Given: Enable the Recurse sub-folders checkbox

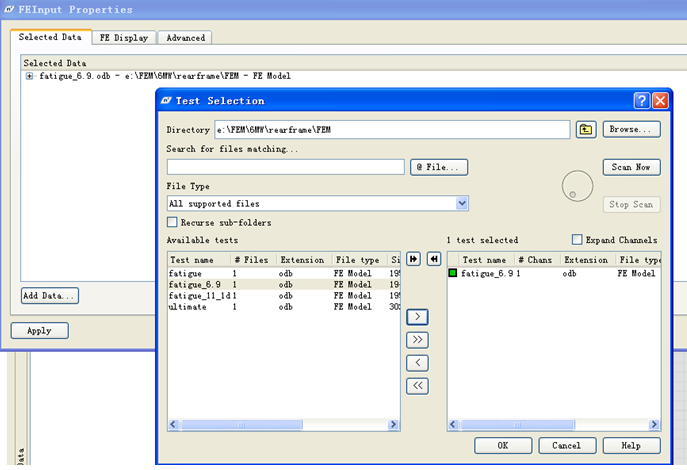Looking at the screenshot, I should coord(172,222).
